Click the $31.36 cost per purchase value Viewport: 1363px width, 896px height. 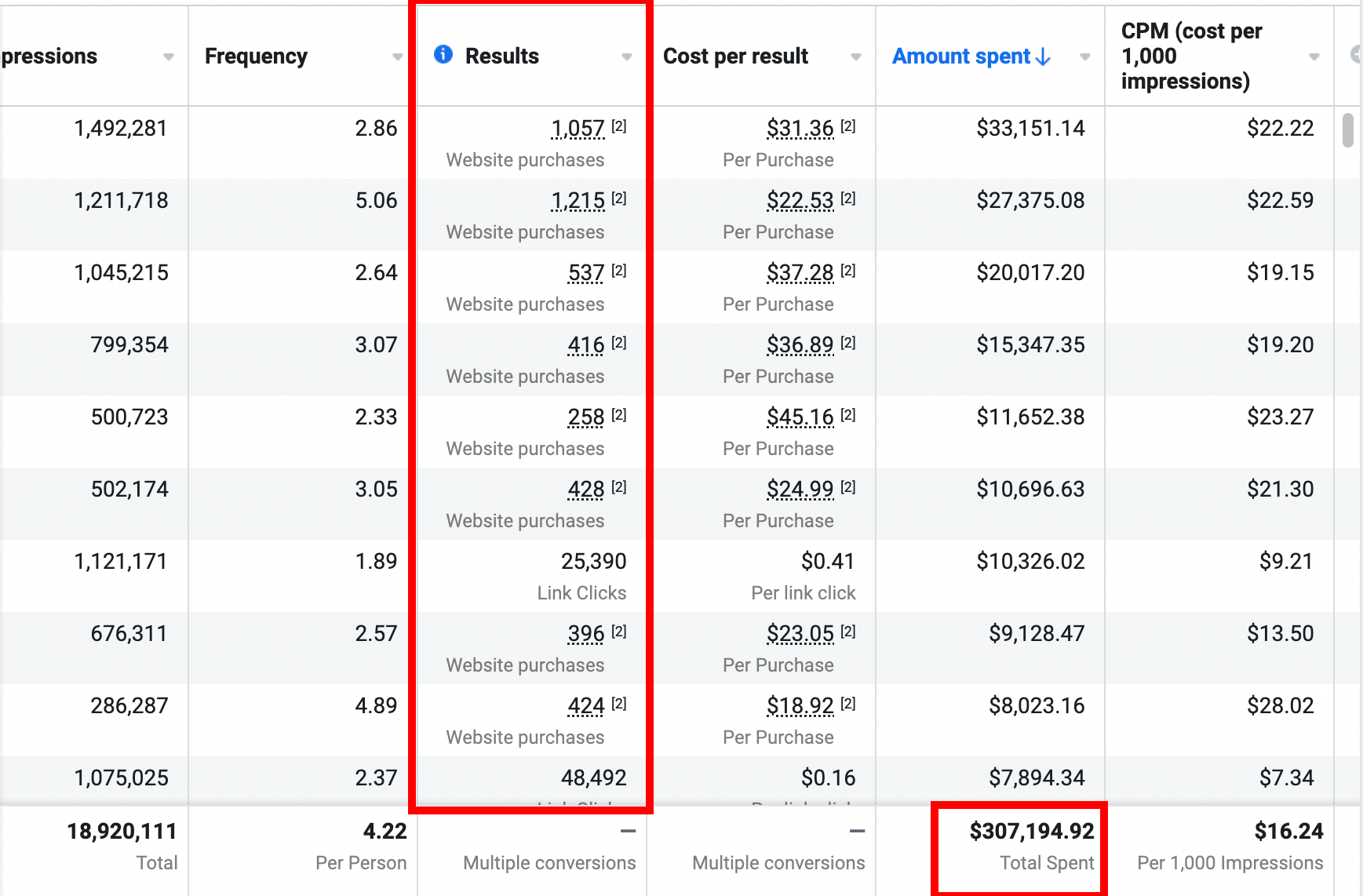tap(800, 129)
